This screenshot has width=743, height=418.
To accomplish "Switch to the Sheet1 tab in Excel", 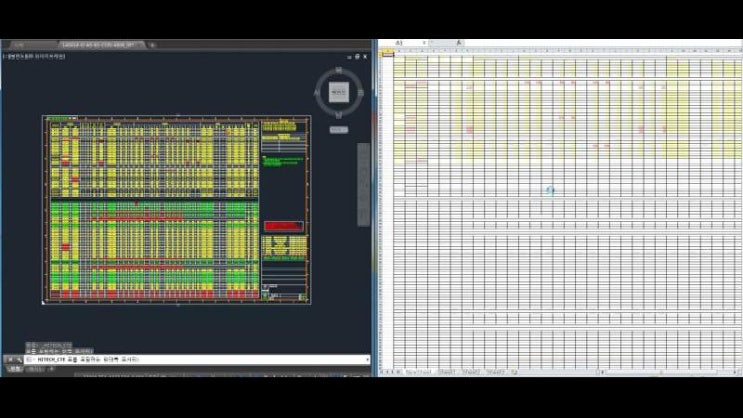I will 447,373.
